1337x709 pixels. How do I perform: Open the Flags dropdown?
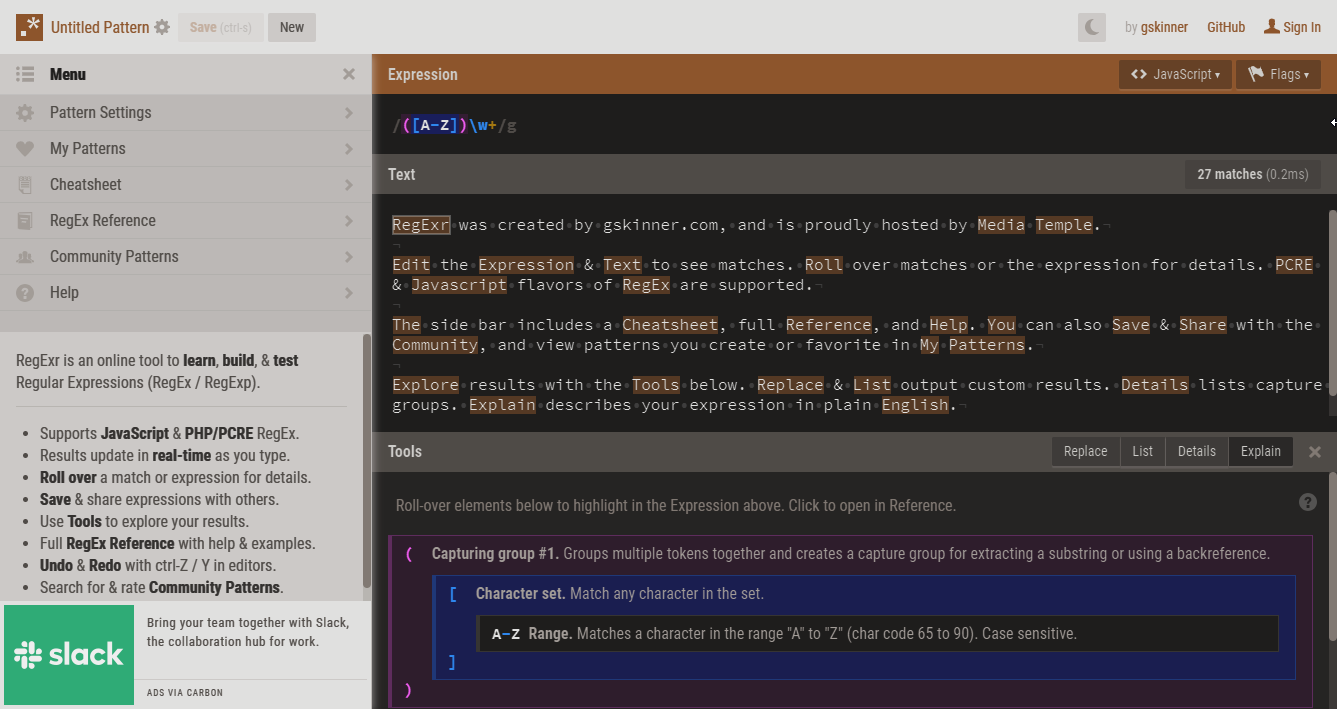tap(1278, 74)
